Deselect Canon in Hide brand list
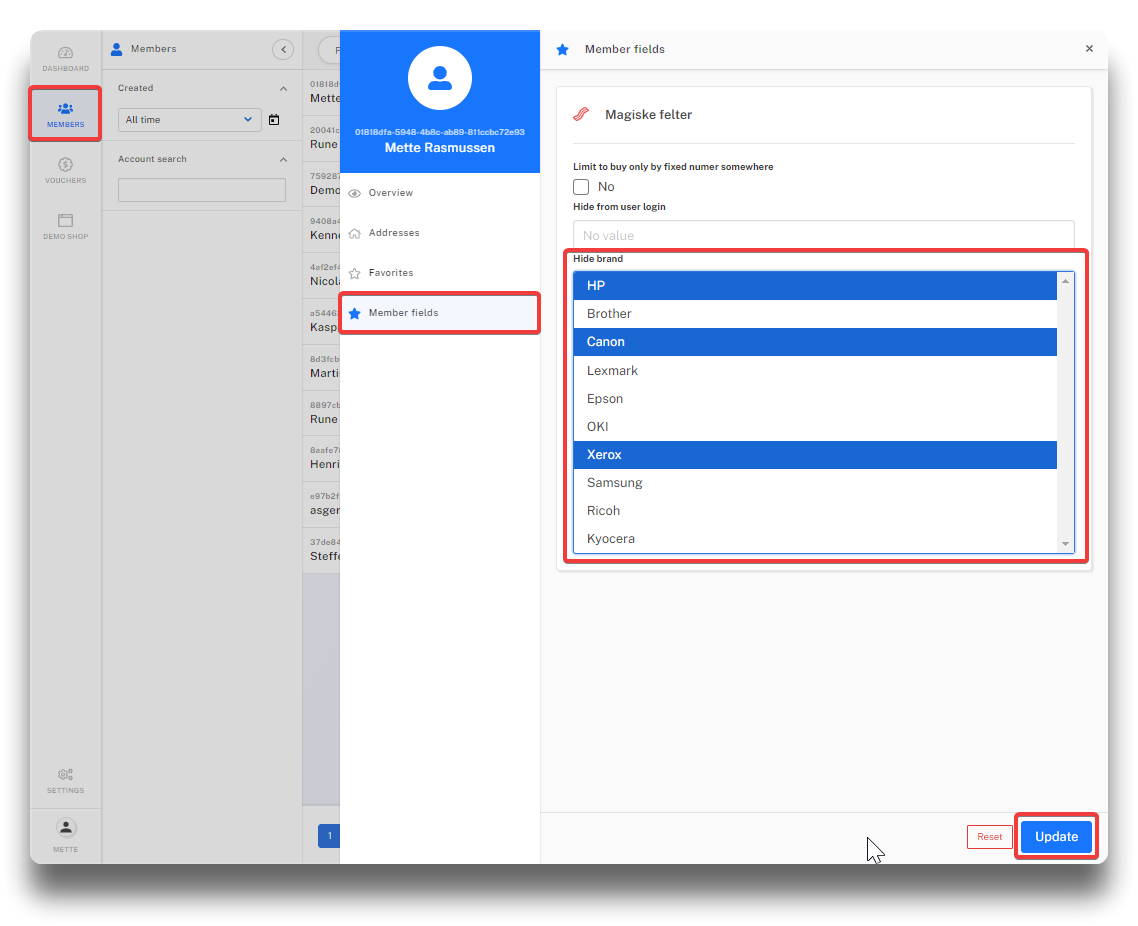The image size is (1138, 926). click(x=815, y=342)
